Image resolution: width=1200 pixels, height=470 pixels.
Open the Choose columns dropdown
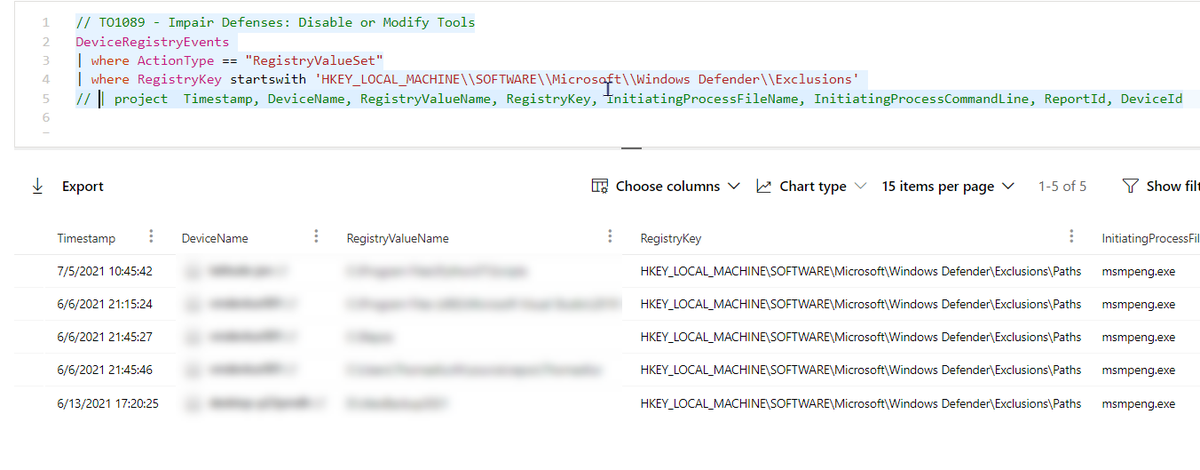tap(667, 186)
